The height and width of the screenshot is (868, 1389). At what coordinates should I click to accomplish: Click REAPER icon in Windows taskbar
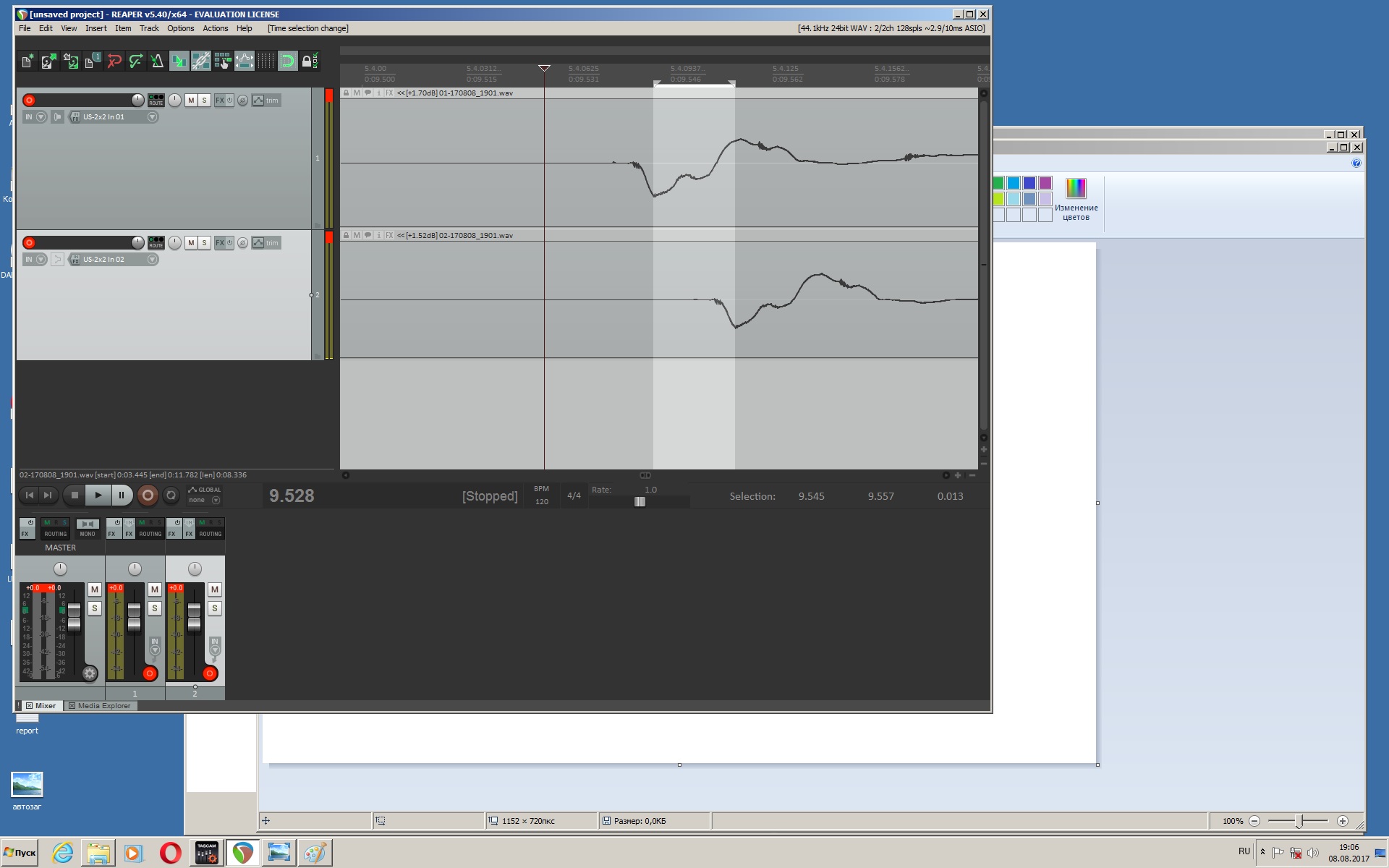242,853
